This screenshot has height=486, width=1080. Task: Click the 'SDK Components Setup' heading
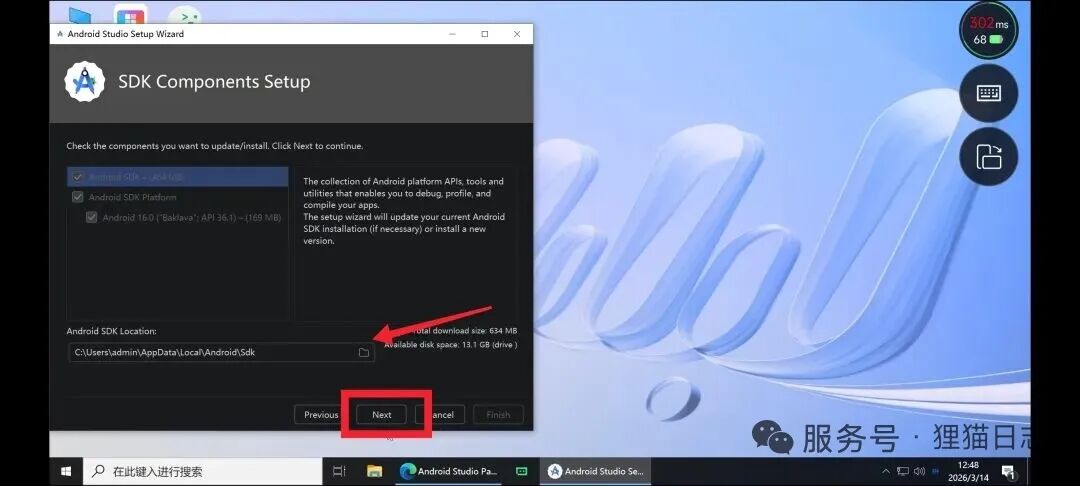coord(214,82)
